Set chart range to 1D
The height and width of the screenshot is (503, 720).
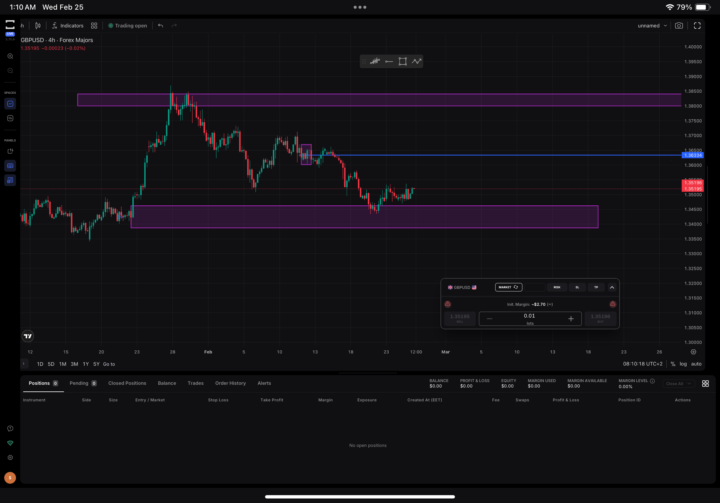click(40, 364)
